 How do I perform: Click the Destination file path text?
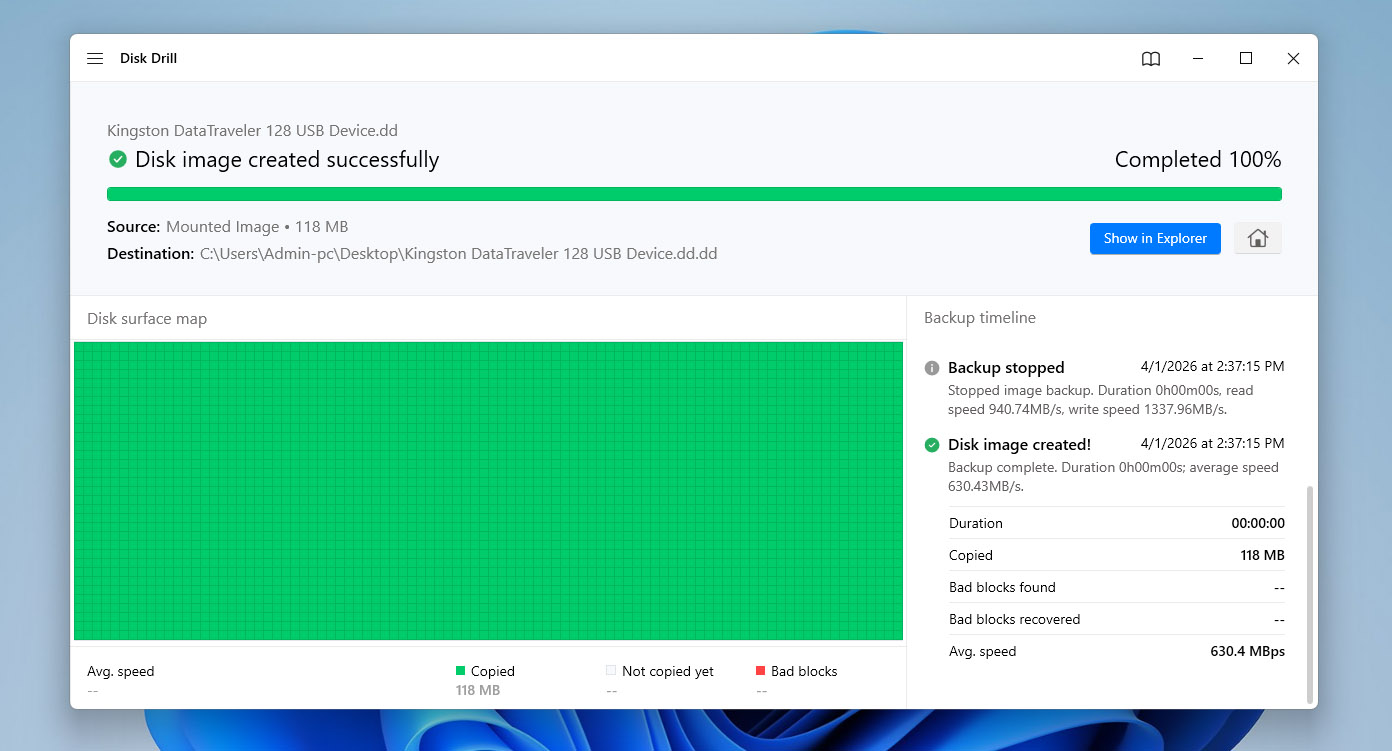pyautogui.click(x=458, y=254)
